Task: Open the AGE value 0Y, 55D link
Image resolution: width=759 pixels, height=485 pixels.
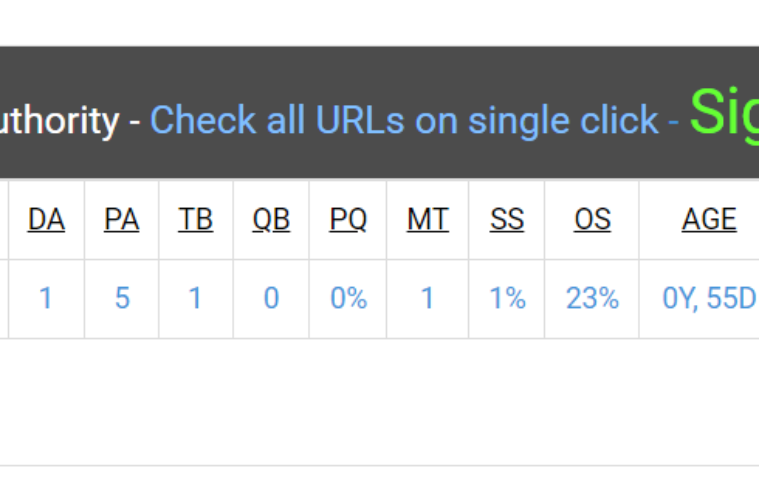Action: pyautogui.click(x=710, y=298)
